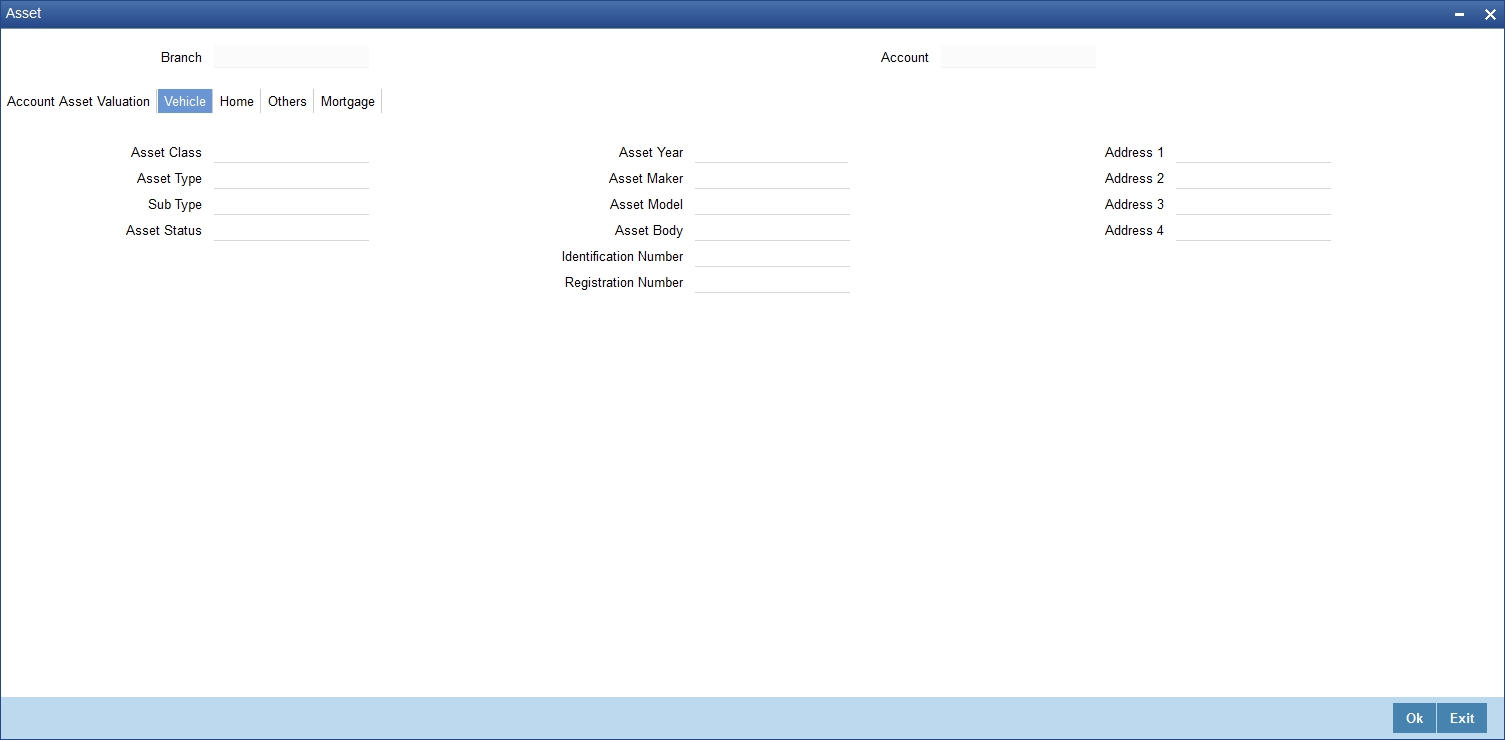Click the Exit button

coord(1462,718)
